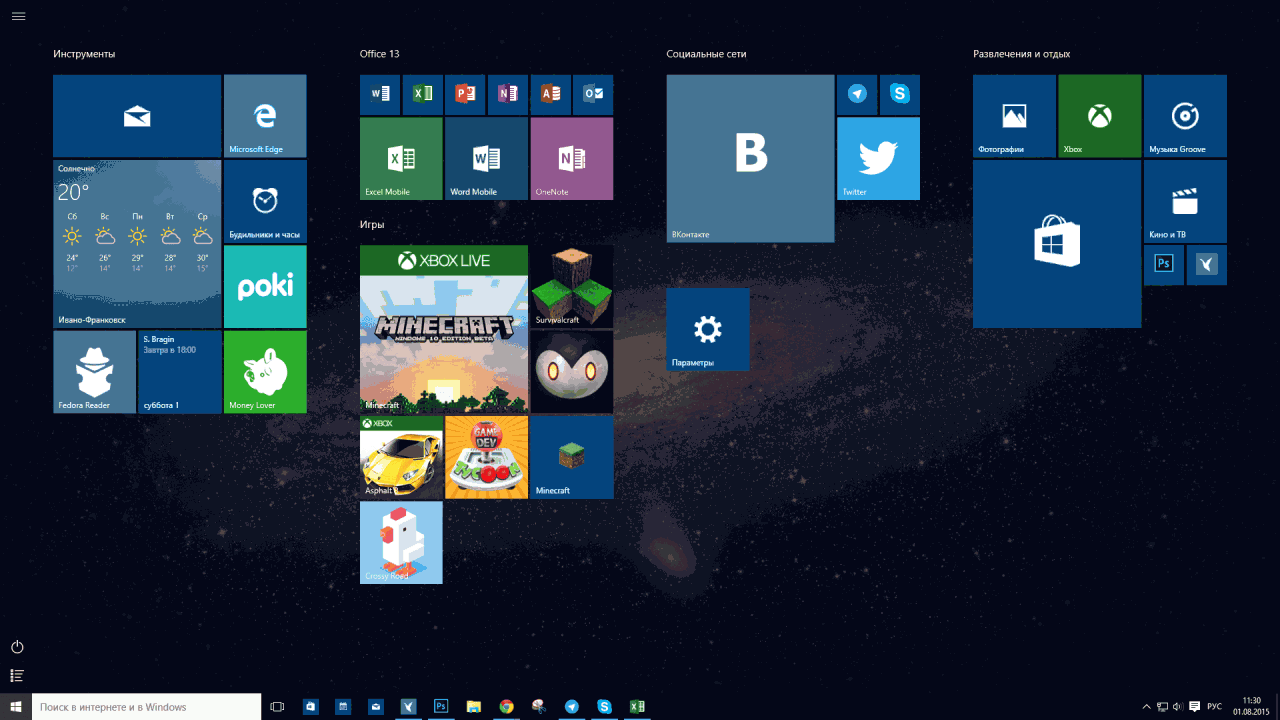Launch the purple OneNote medium tile

click(572, 158)
